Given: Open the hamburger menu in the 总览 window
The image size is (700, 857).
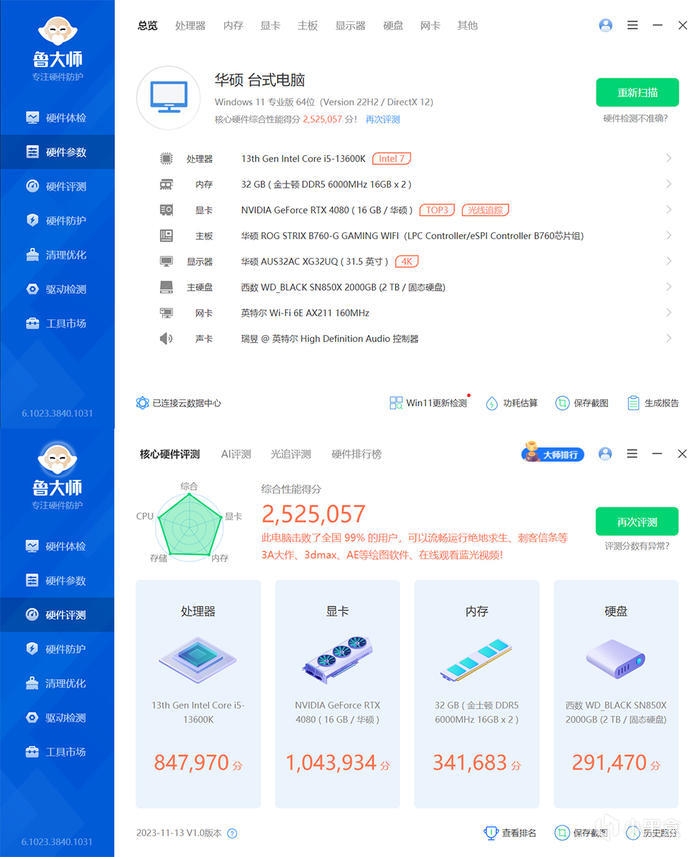Looking at the screenshot, I should click(632, 25).
